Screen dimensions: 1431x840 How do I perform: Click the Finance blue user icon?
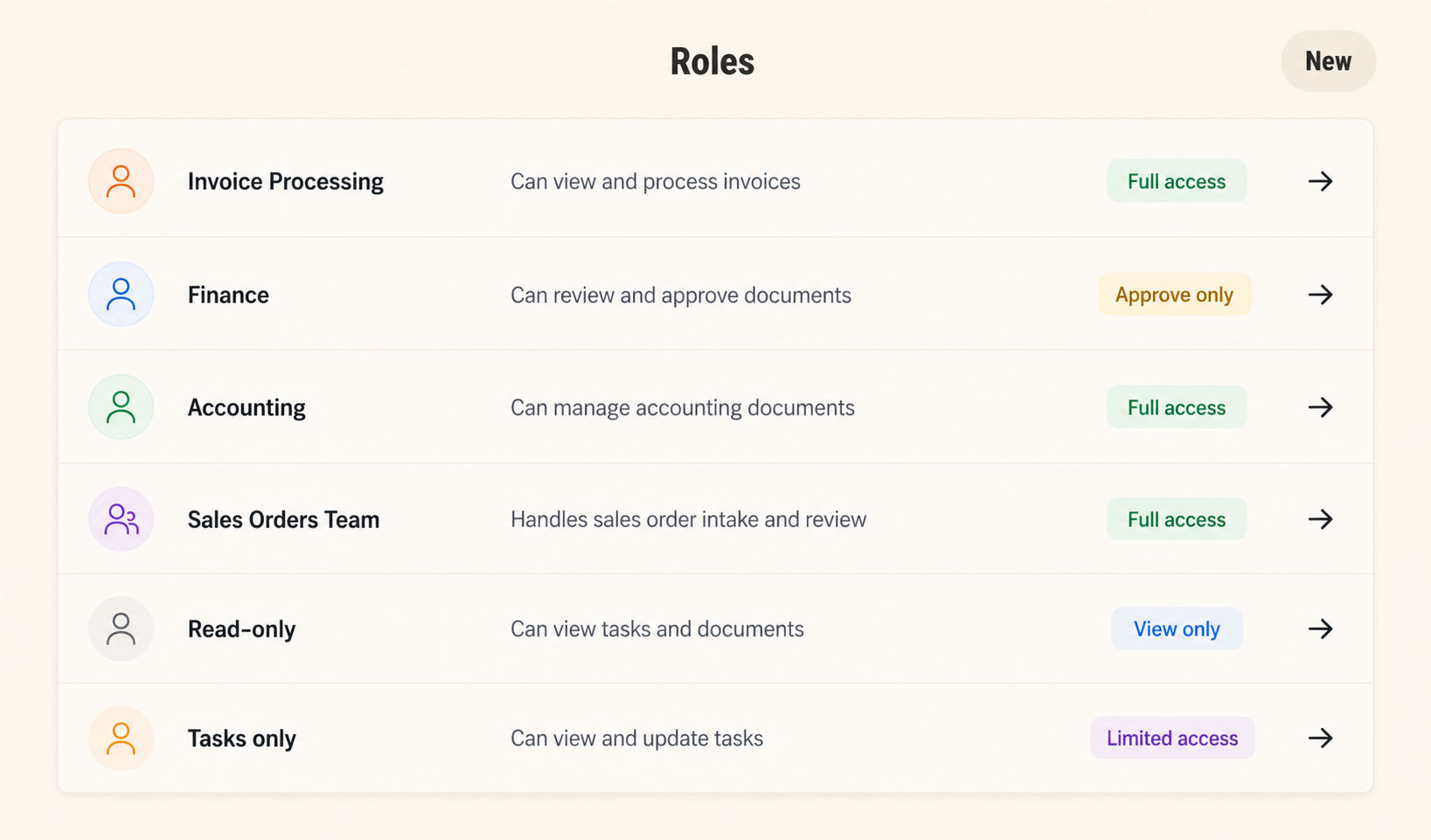click(121, 295)
